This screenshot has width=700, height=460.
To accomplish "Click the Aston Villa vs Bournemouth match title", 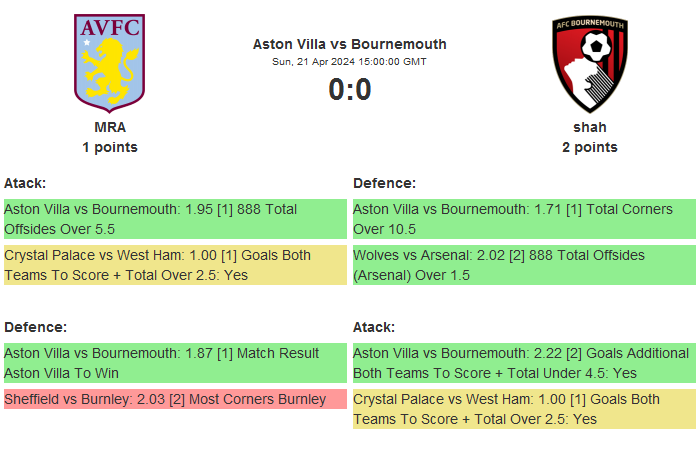I will pos(350,44).
